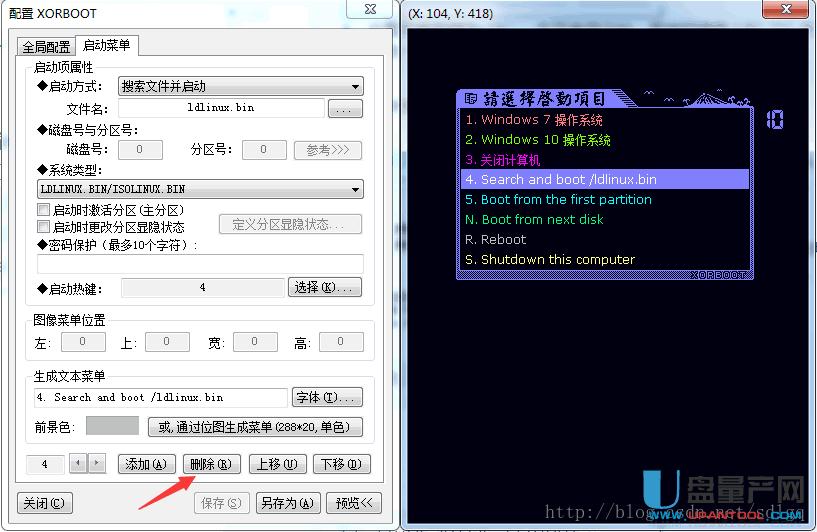Click the 保存(S) button
Viewport: 817px width, 532px height.
pos(222,503)
